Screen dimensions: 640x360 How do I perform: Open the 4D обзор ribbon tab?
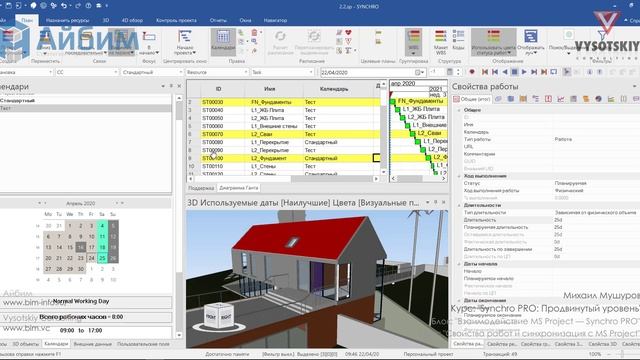[132, 20]
